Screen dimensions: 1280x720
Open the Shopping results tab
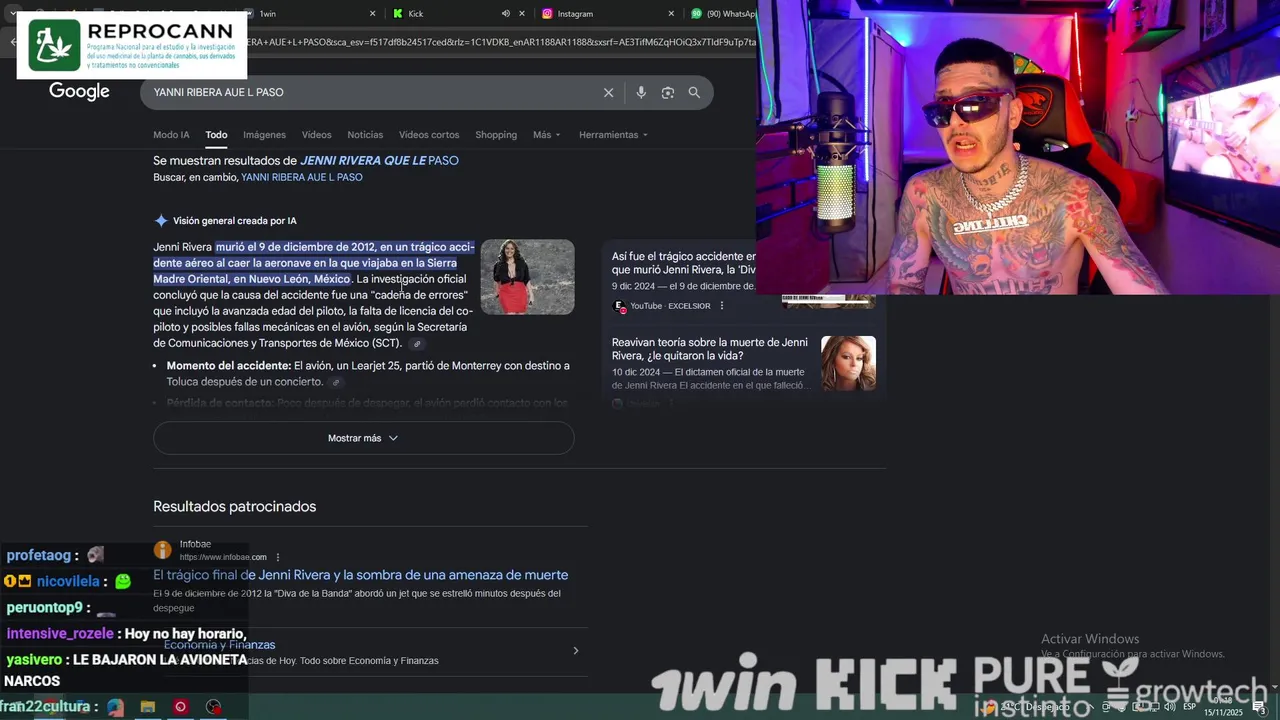click(496, 135)
